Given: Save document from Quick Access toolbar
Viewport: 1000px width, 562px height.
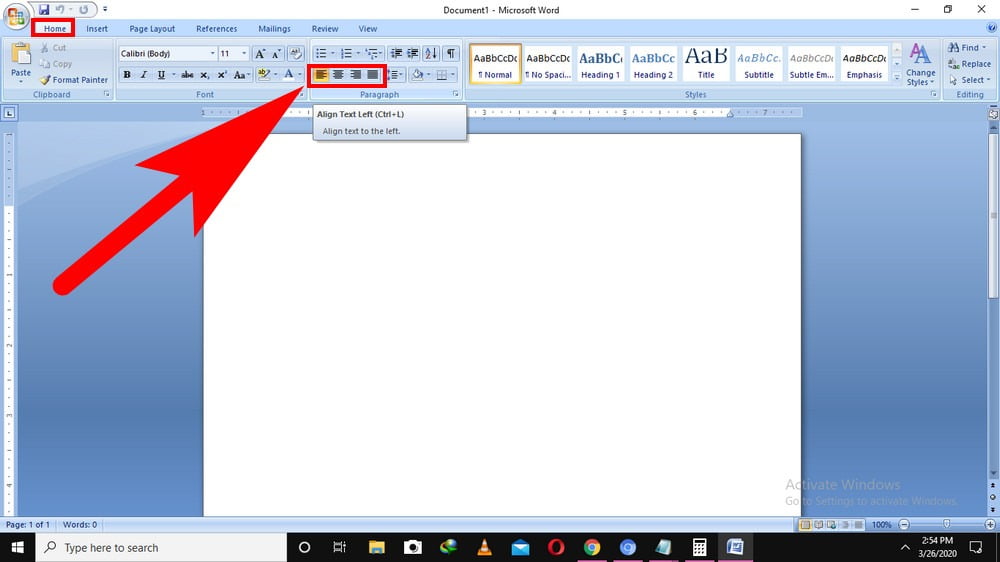Looking at the screenshot, I should point(43,10).
